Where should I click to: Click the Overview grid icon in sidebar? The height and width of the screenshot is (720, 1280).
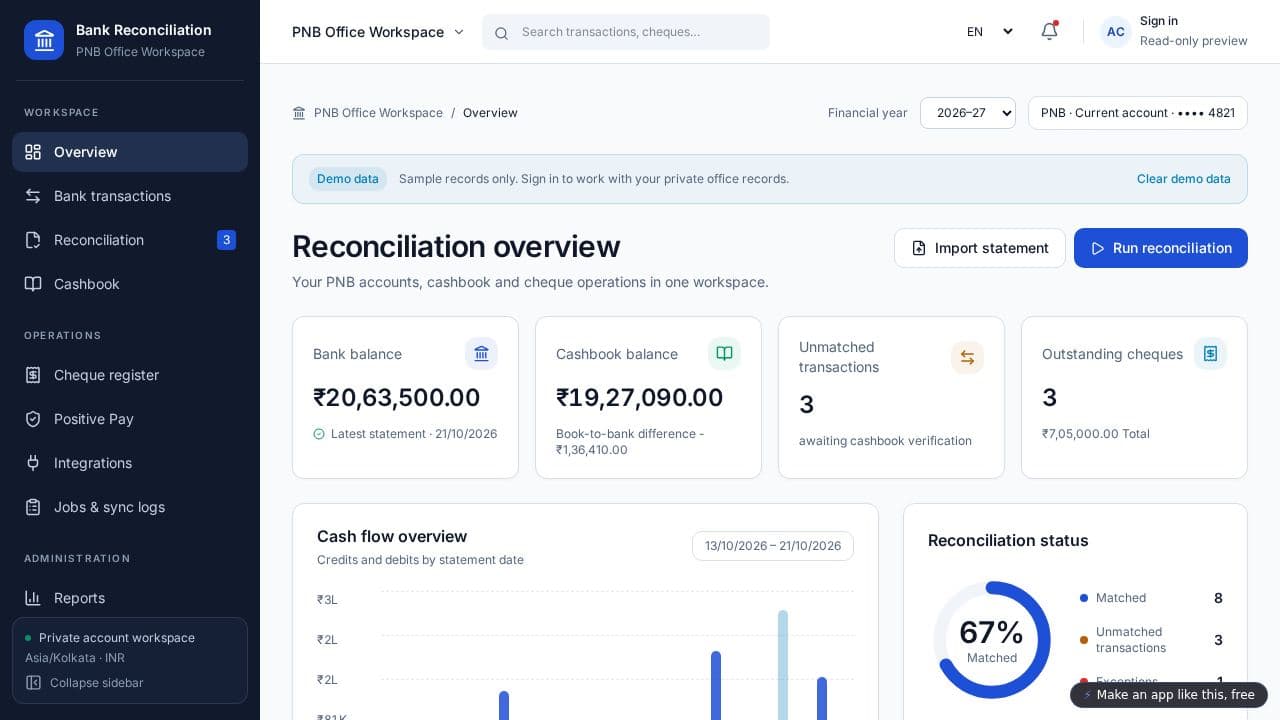[x=33, y=152]
